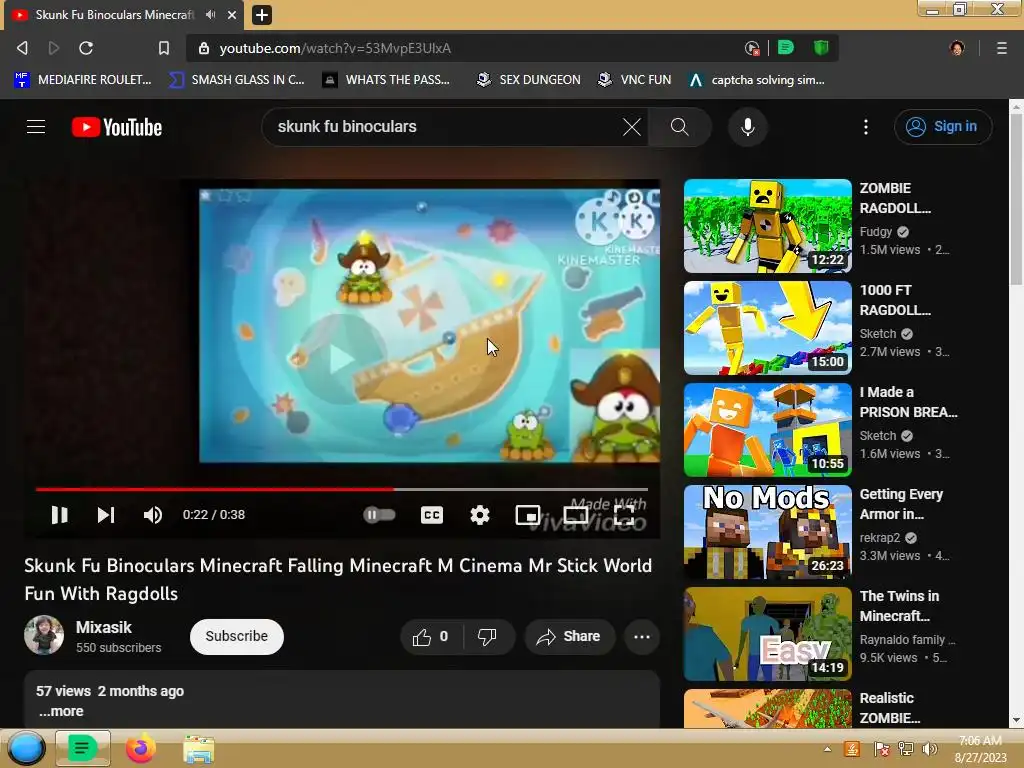The image size is (1024, 768).
Task: Subscribe to Mixasik channel
Action: (236, 636)
